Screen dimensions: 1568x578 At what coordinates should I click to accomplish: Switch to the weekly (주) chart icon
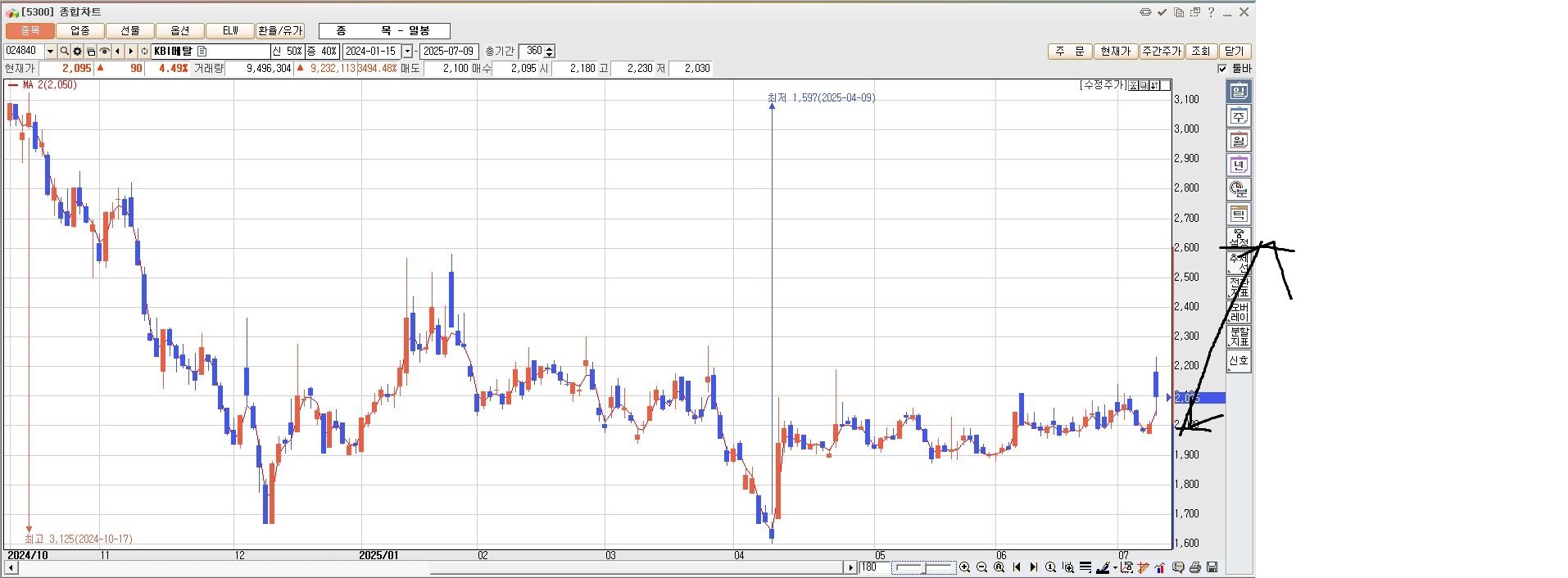(1238, 116)
